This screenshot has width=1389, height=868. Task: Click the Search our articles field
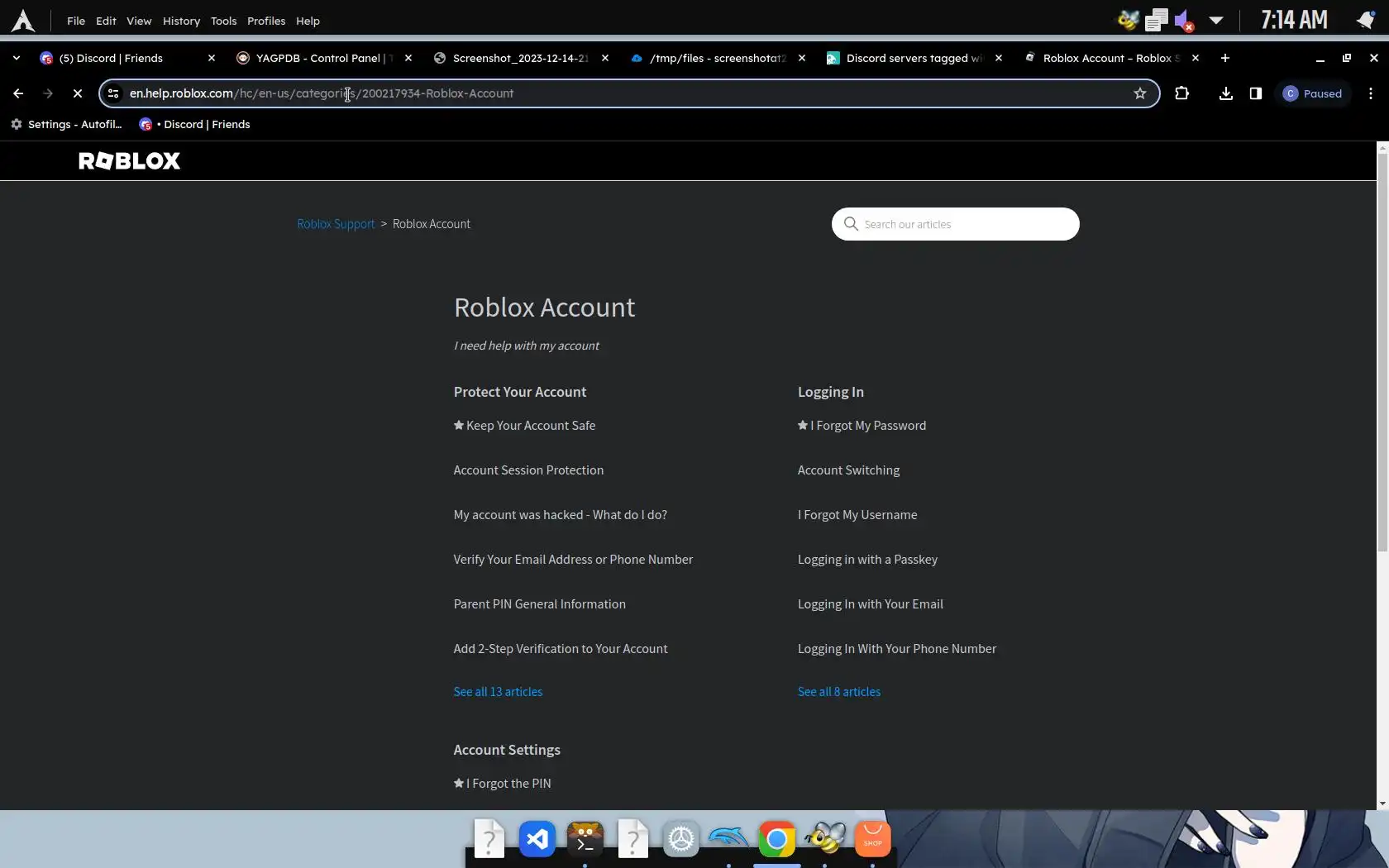[956, 224]
